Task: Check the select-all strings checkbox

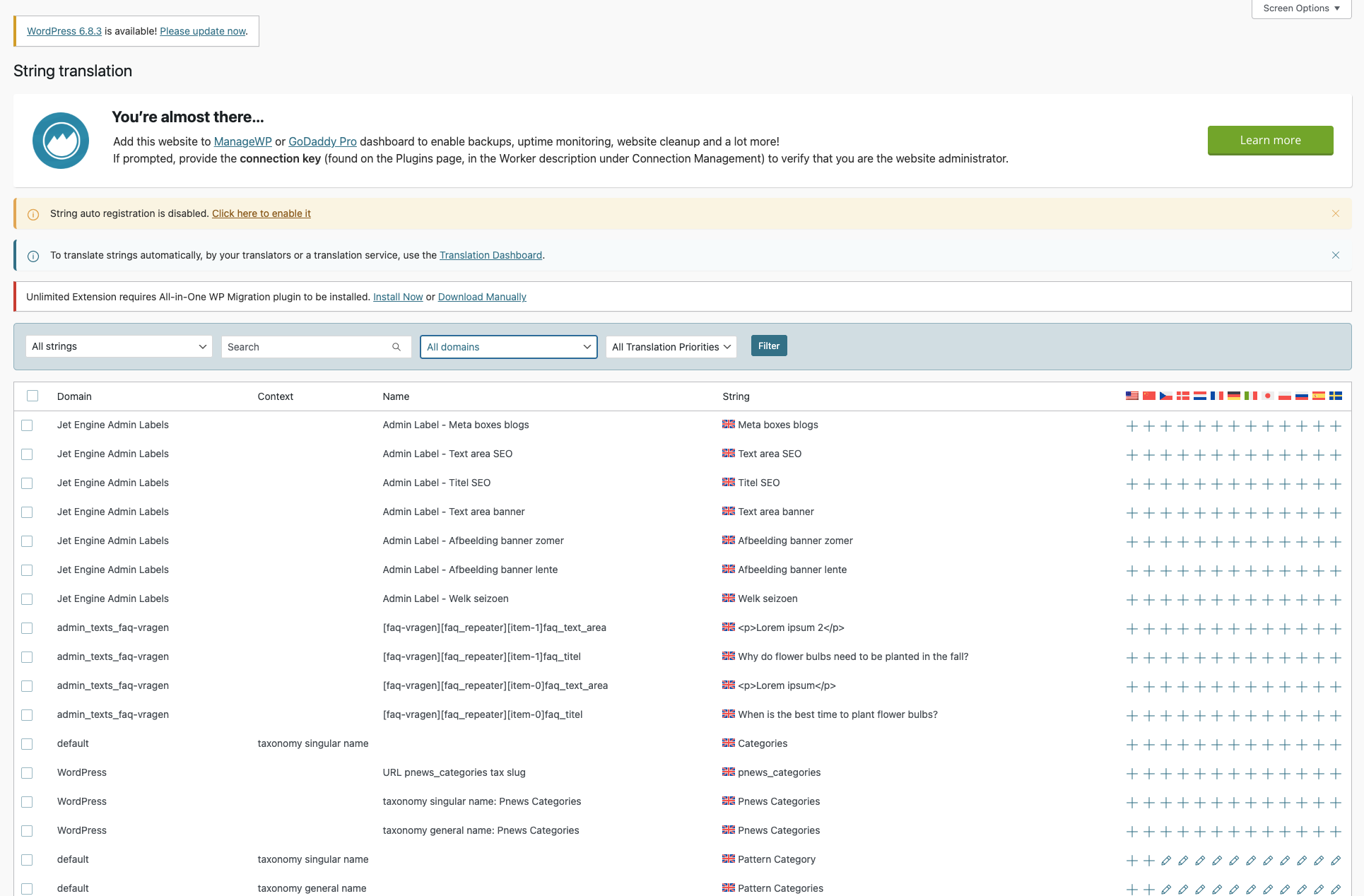Action: click(33, 396)
